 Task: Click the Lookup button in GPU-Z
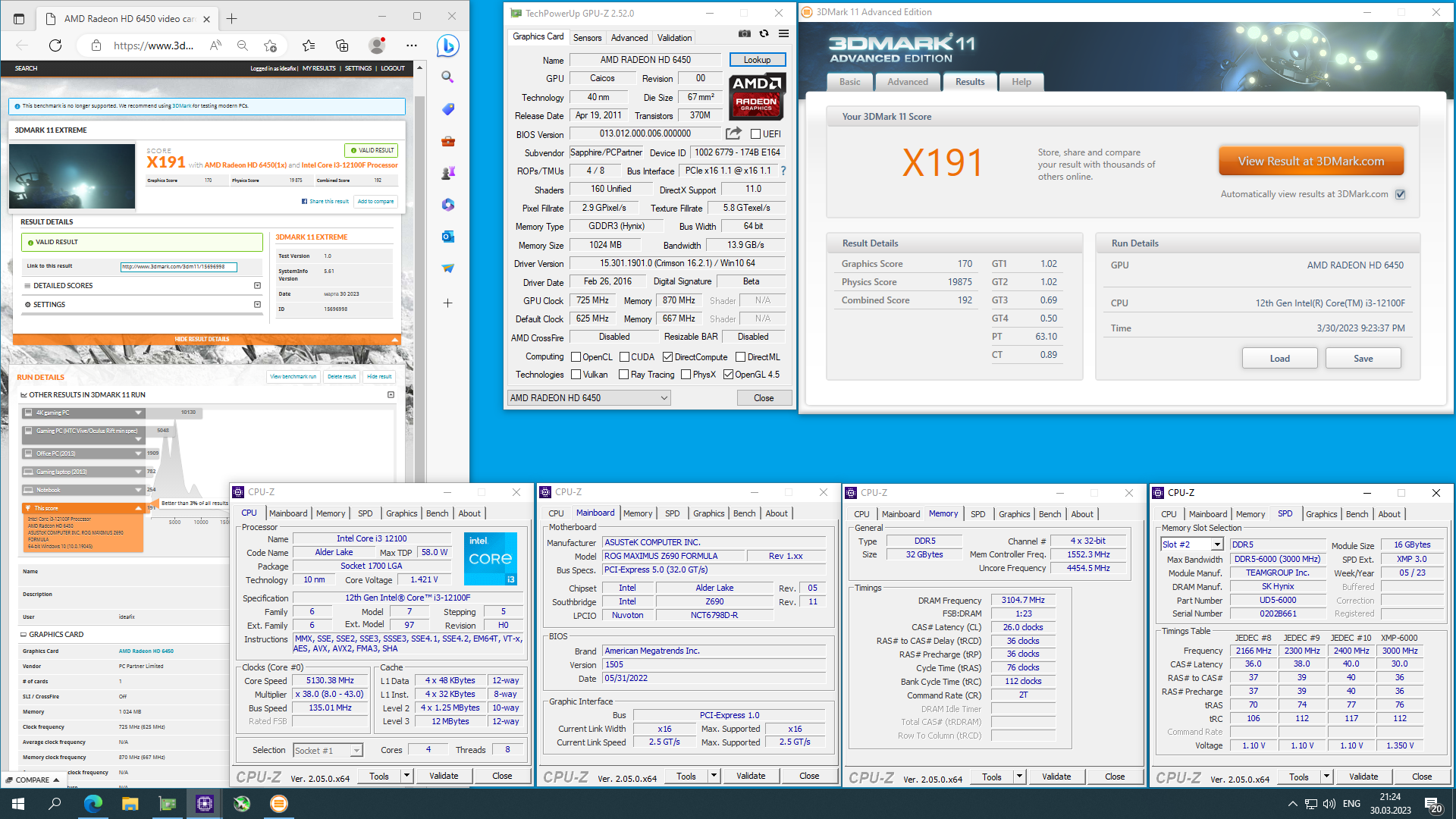pyautogui.click(x=757, y=60)
